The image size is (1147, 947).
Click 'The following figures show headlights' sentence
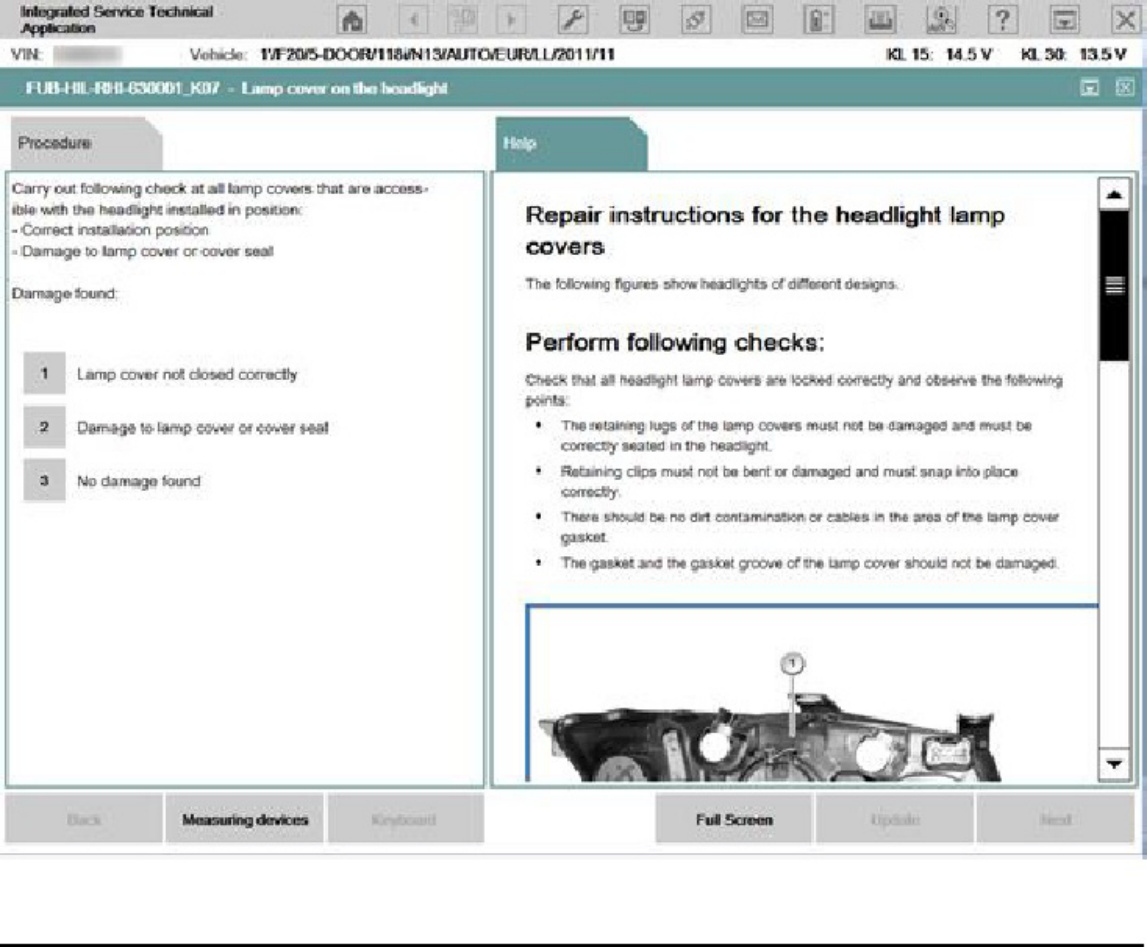711,284
